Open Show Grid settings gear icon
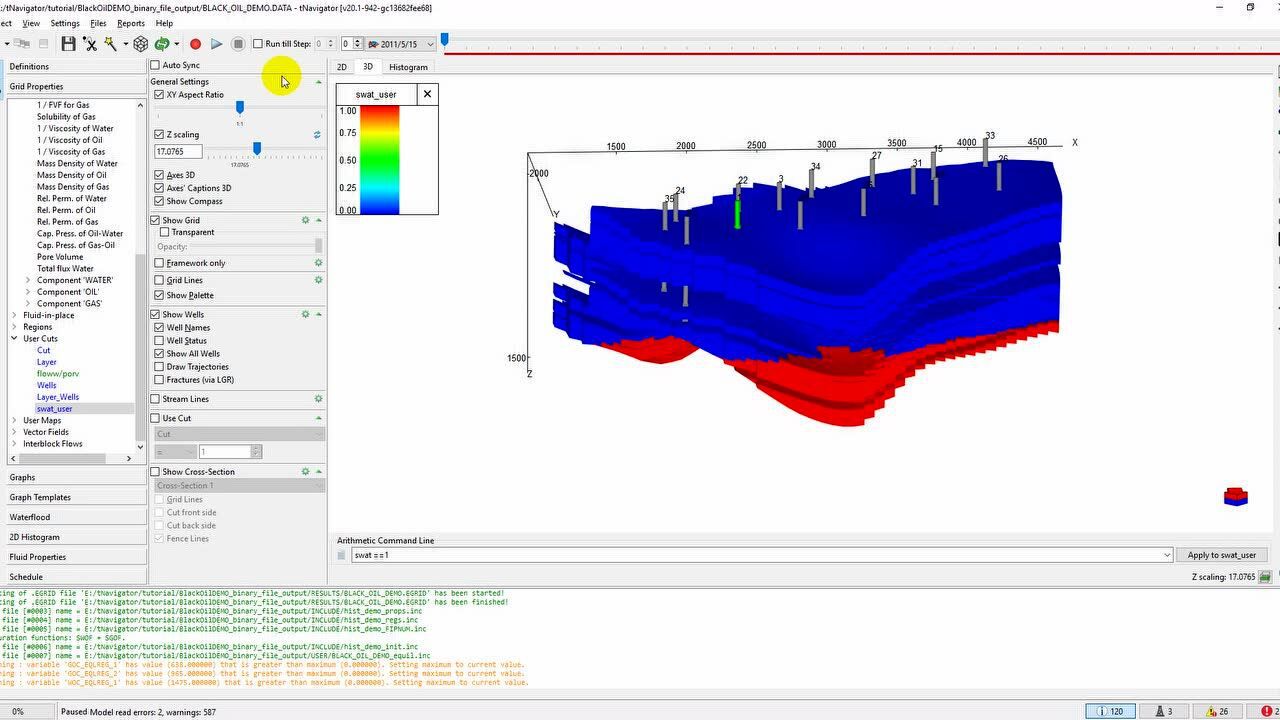The width and height of the screenshot is (1280, 720). (306, 220)
